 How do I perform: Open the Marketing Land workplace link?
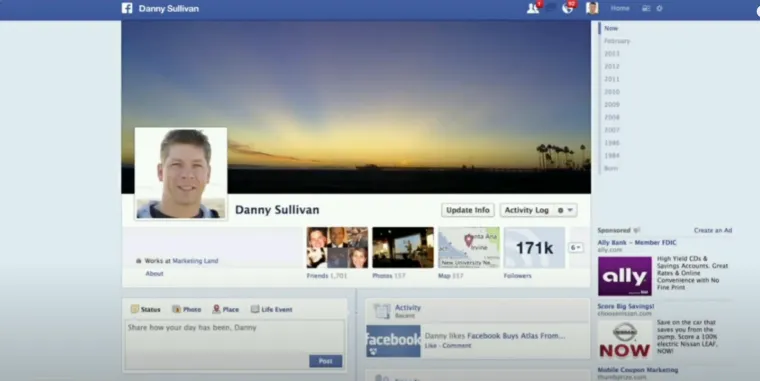tap(195, 261)
